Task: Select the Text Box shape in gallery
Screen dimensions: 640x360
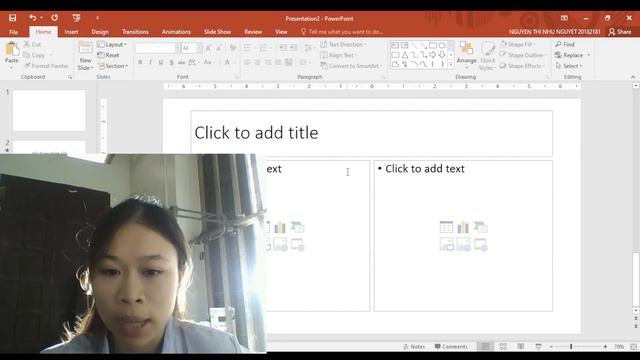Action: point(395,45)
